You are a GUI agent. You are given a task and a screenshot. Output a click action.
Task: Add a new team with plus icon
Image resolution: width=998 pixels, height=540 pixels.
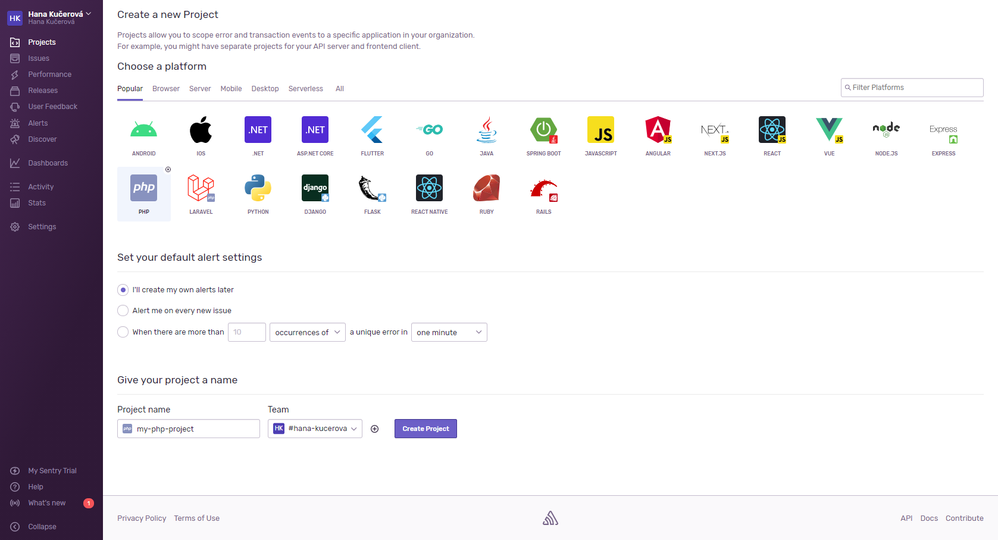(375, 429)
